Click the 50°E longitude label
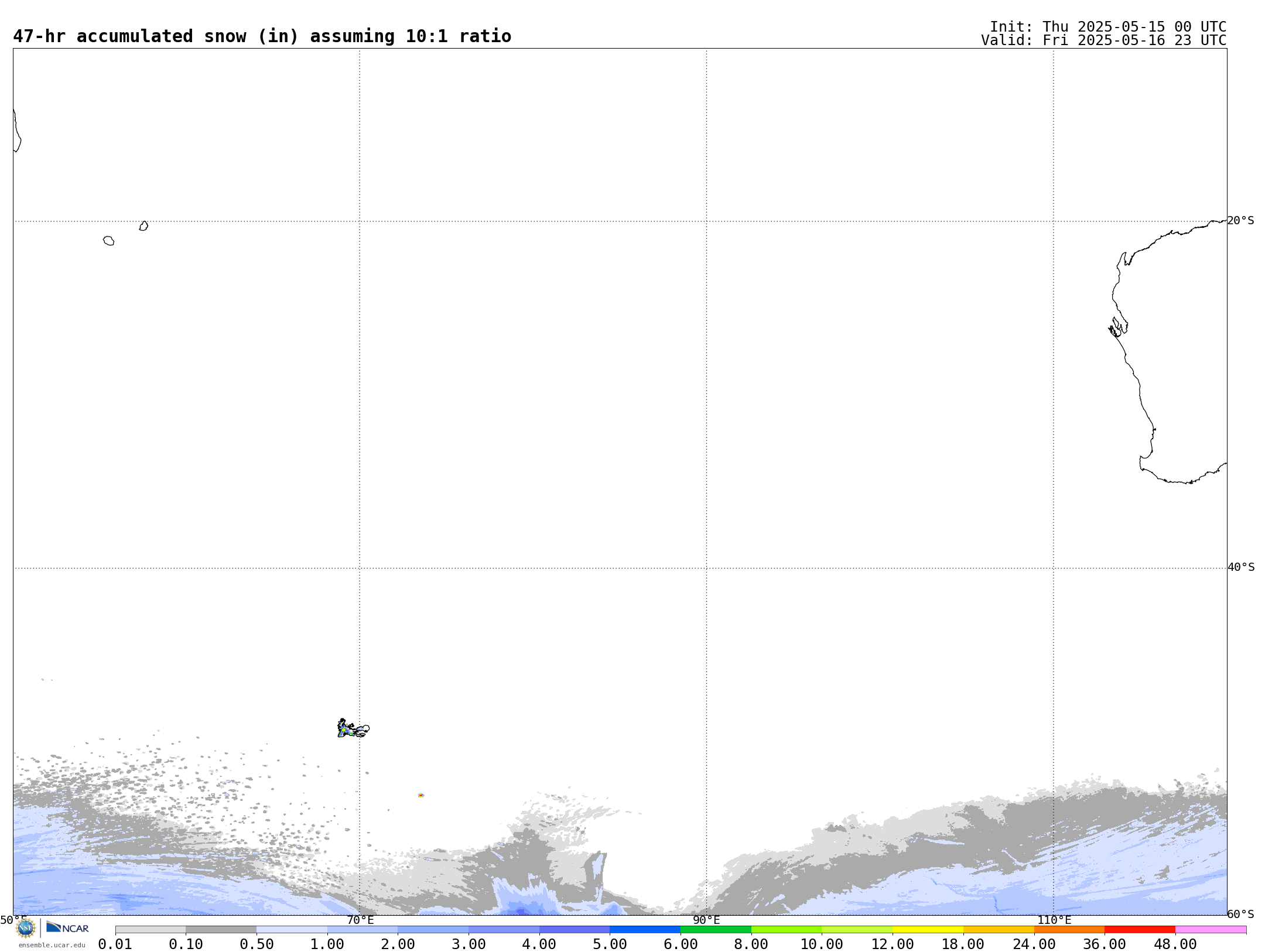 [x=13, y=920]
